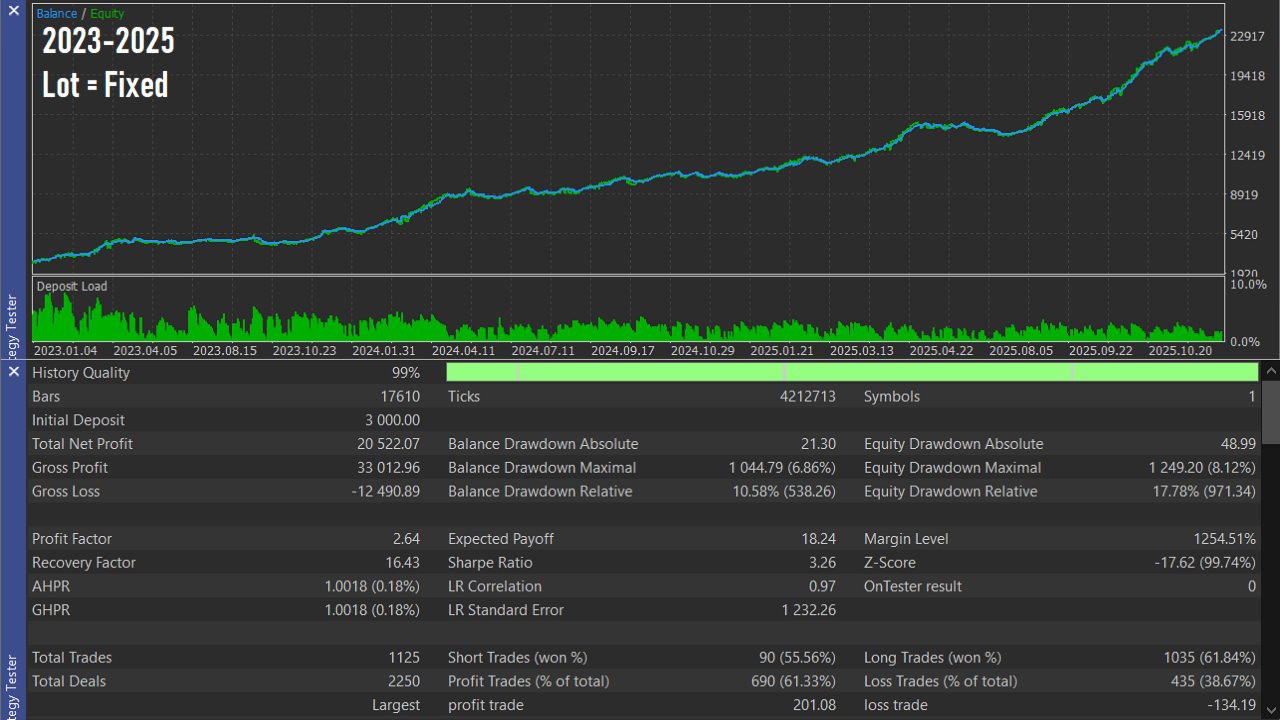
Task: Click the Bars value 17610
Action: tap(399, 397)
